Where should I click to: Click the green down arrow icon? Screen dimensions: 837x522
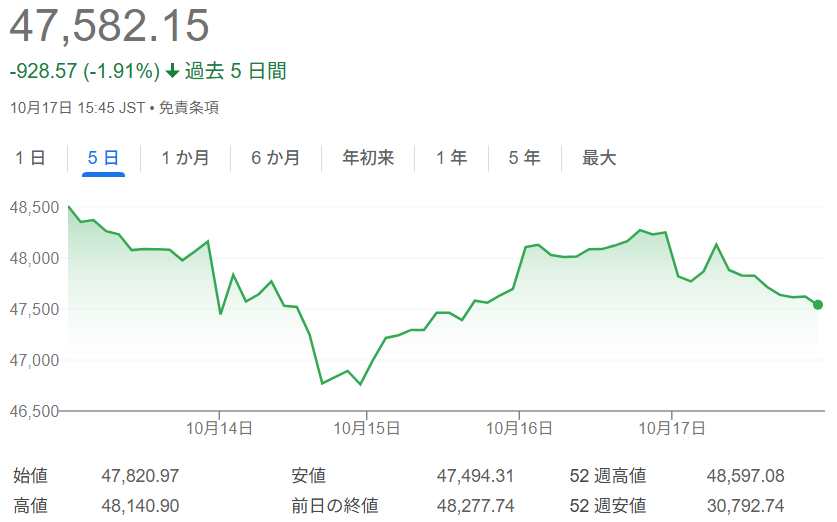[x=173, y=72]
